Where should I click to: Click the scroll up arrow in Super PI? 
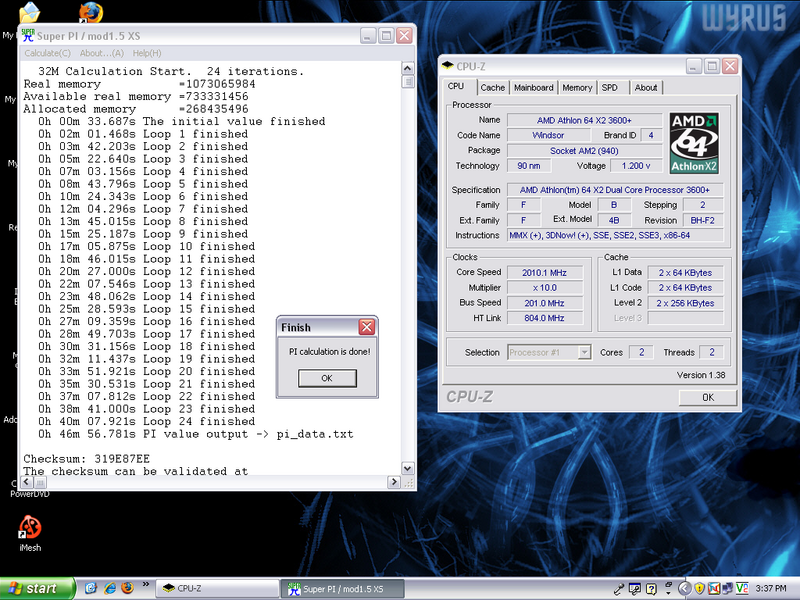pos(408,68)
